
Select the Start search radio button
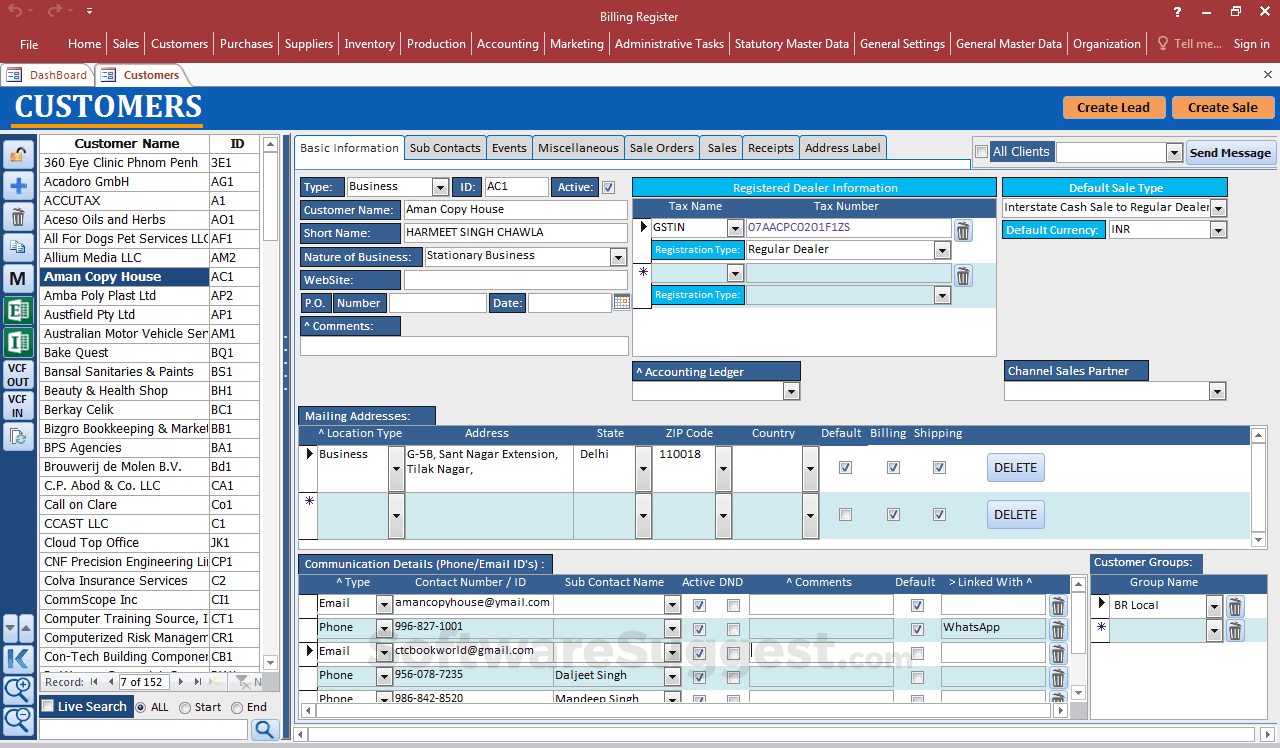(185, 707)
